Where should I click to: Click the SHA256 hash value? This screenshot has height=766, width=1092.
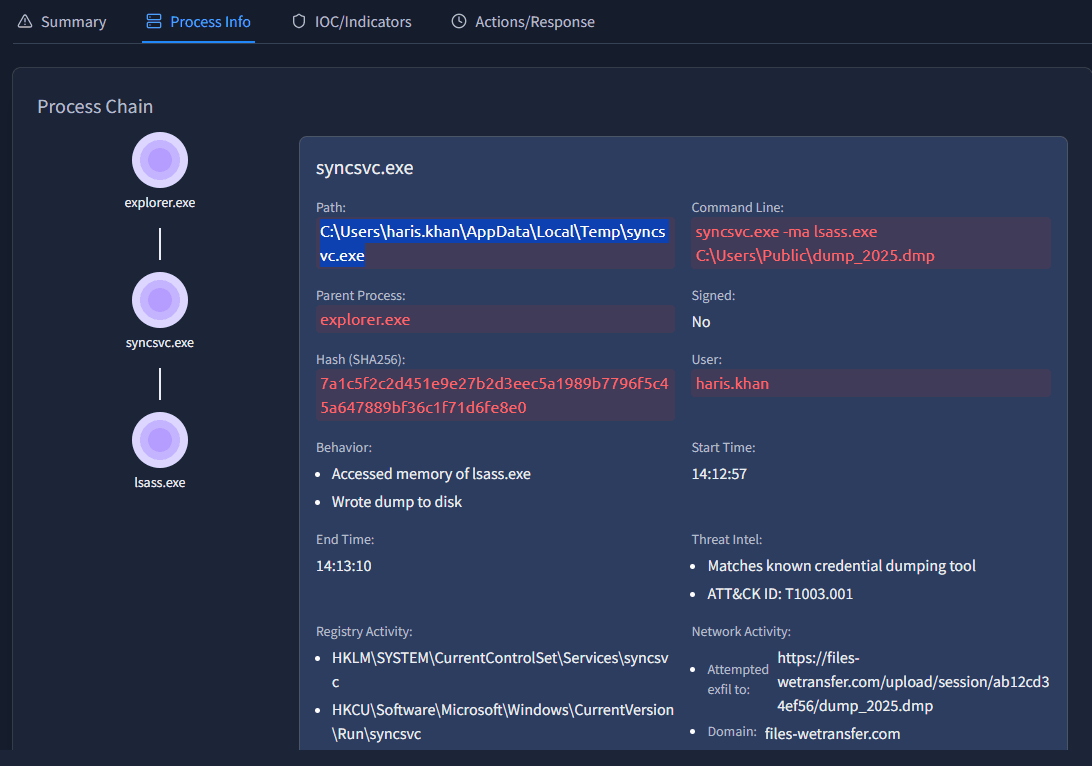[494, 395]
